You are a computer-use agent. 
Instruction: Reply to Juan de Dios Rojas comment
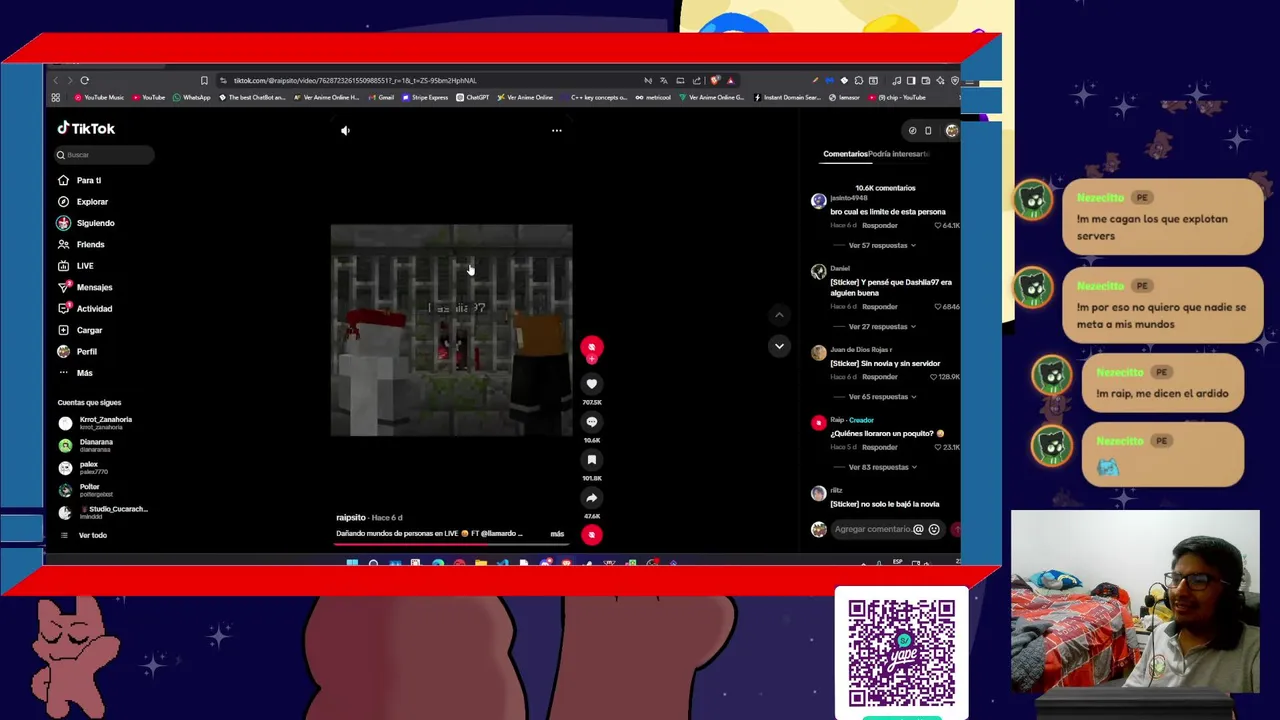880,377
